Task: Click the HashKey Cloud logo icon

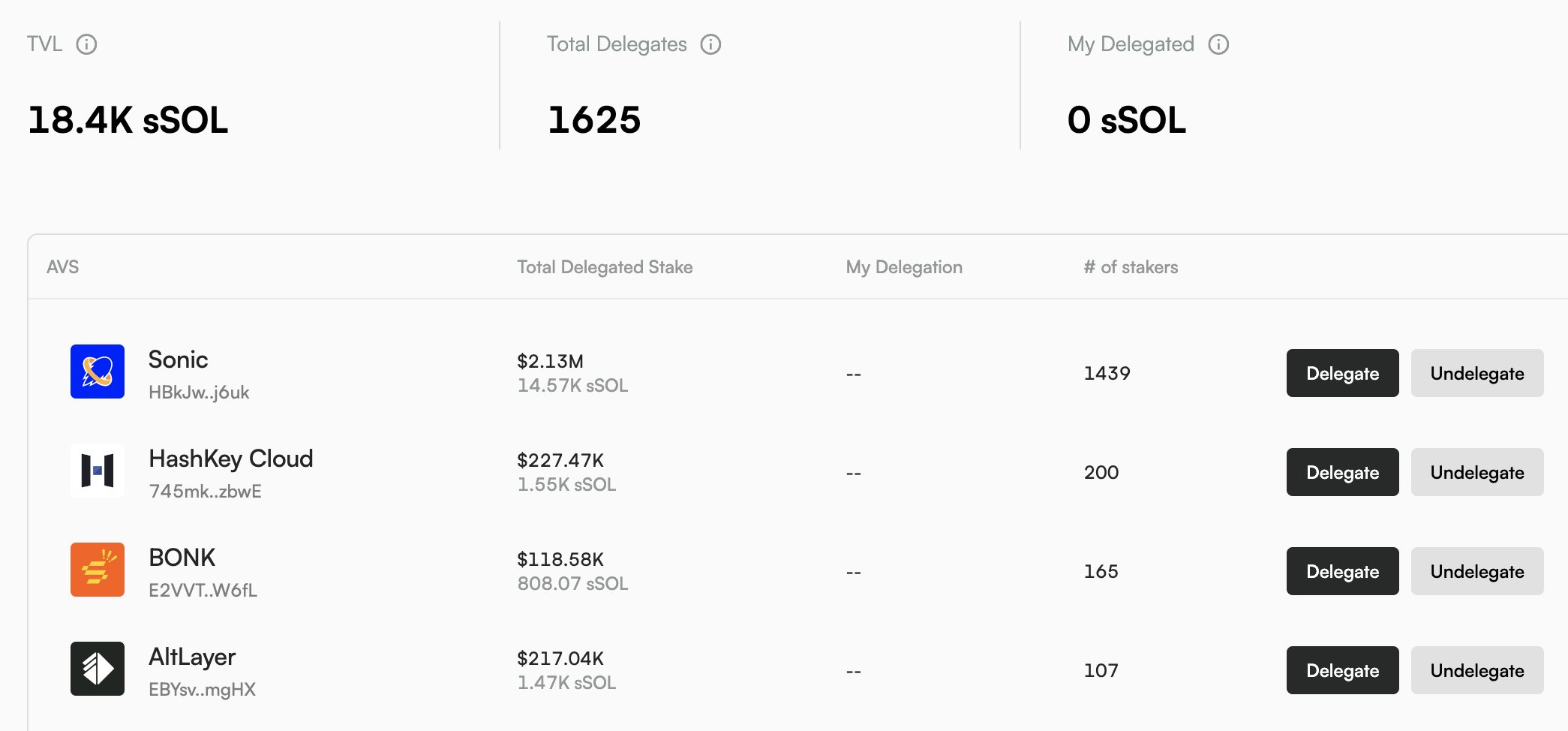Action: pyautogui.click(x=98, y=471)
